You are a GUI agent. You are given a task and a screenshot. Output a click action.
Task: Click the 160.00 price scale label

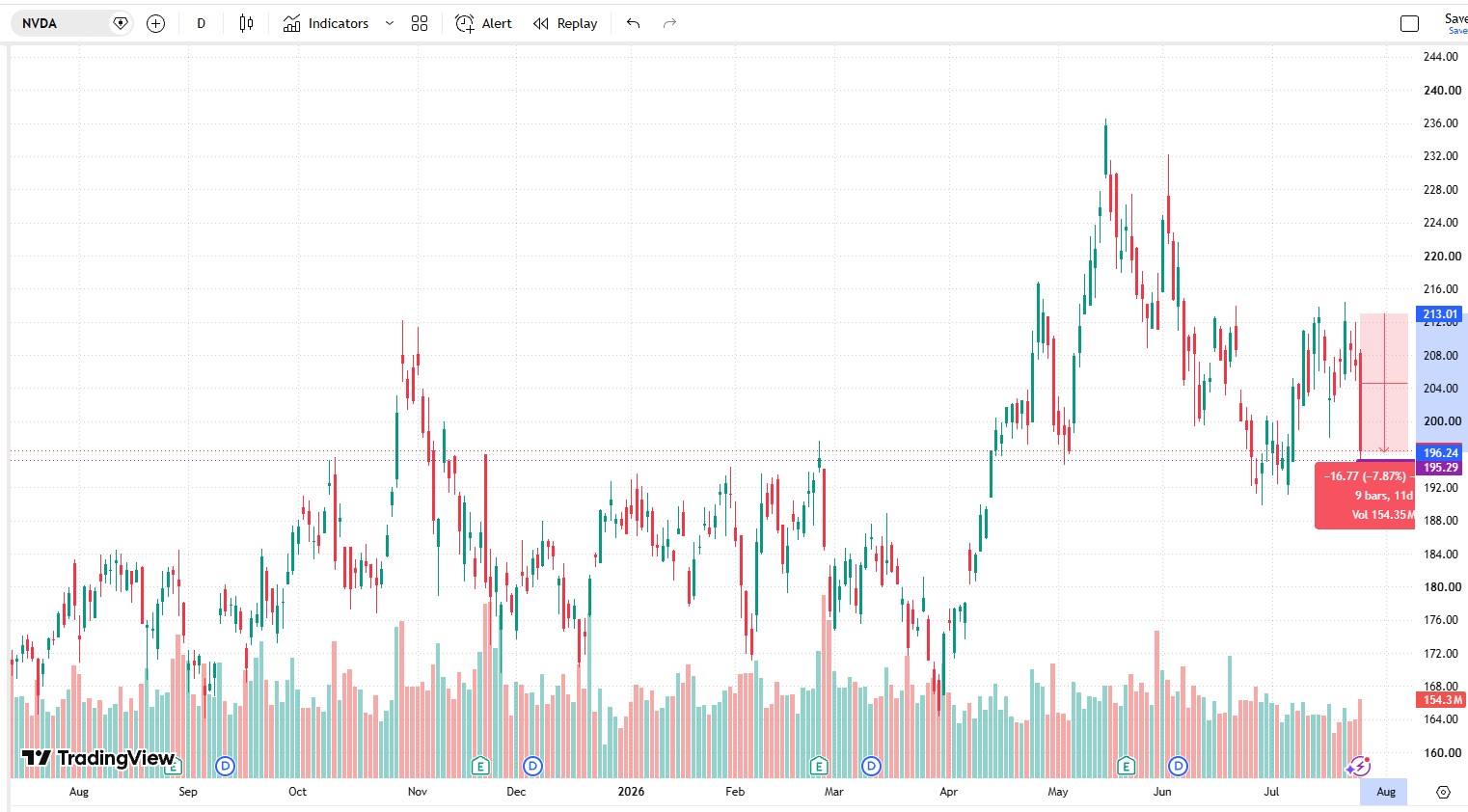1441,753
